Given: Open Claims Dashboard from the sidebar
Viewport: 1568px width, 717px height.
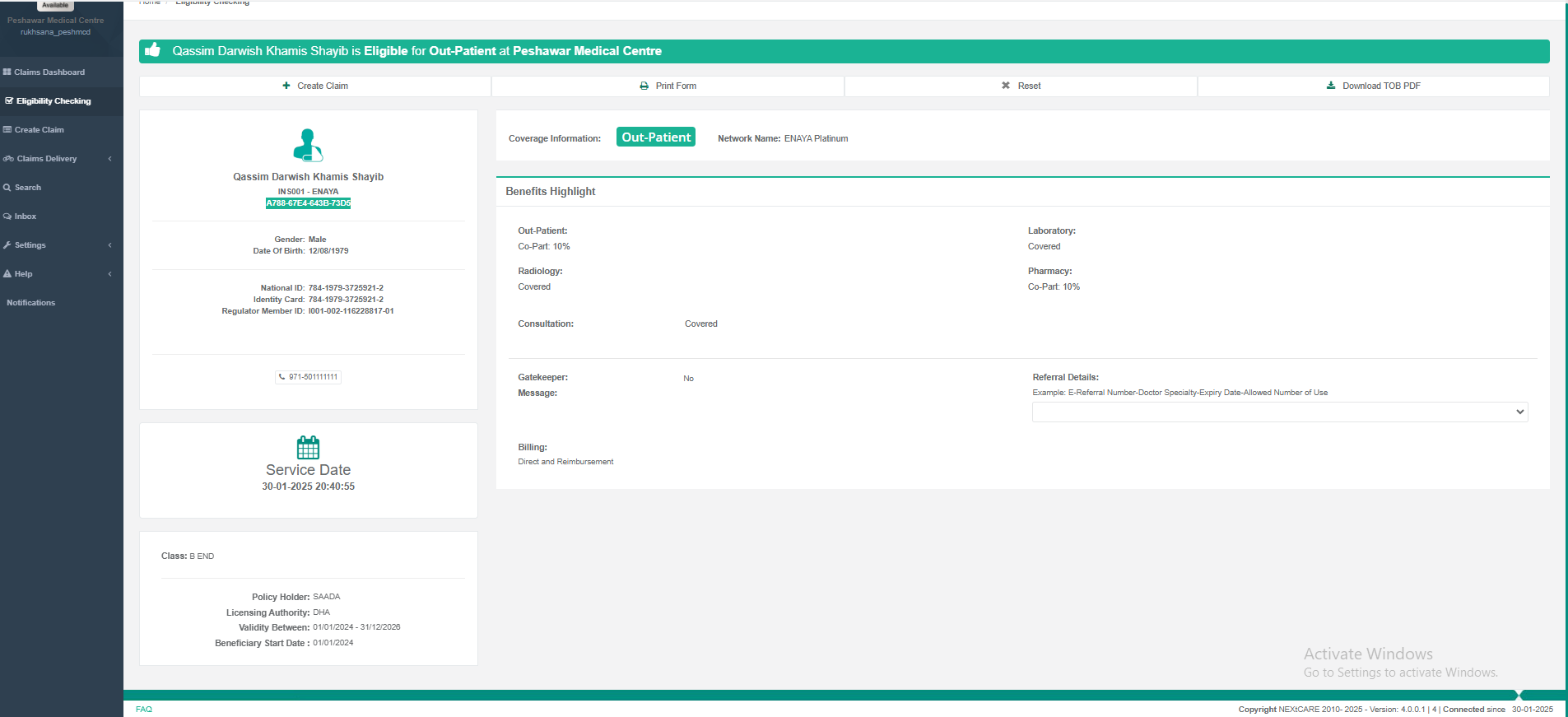Looking at the screenshot, I should [49, 72].
